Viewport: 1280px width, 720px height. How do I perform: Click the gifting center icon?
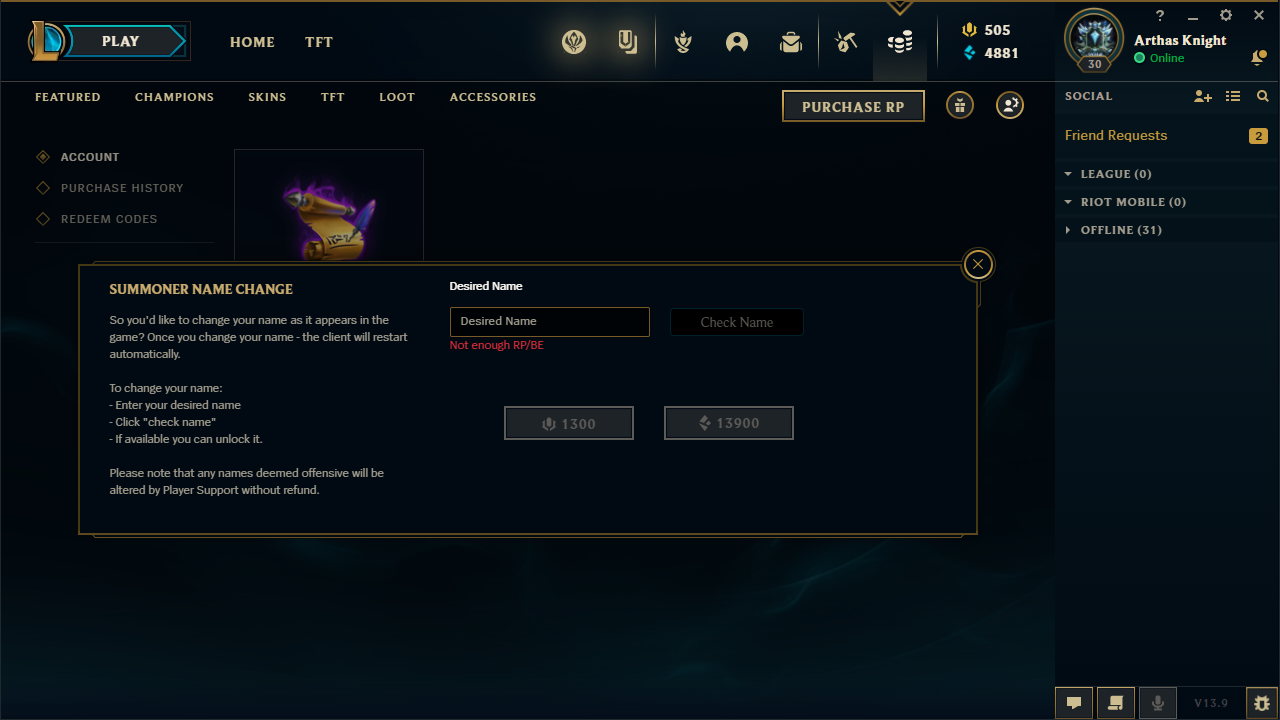click(x=960, y=105)
